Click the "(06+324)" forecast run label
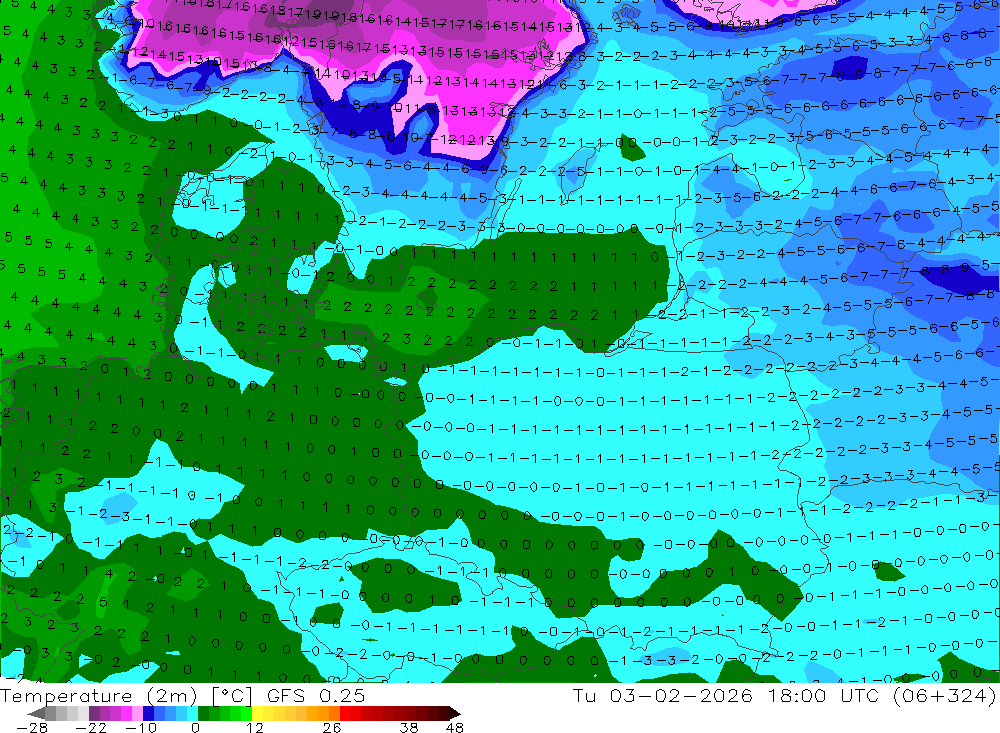Image resolution: width=1000 pixels, height=733 pixels. coord(944,695)
